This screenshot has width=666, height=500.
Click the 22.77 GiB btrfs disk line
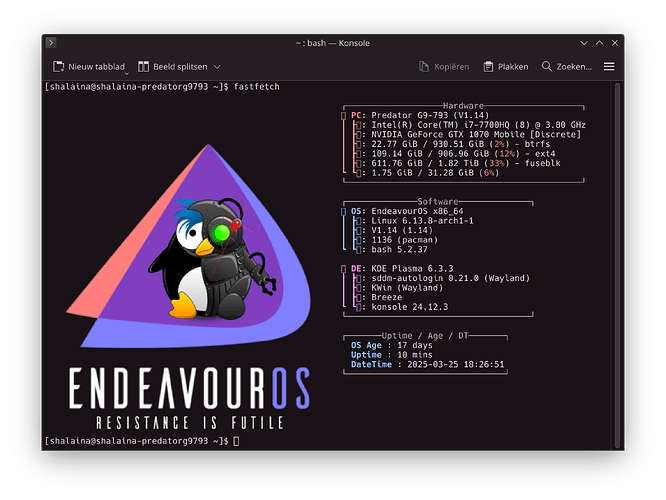click(460, 144)
